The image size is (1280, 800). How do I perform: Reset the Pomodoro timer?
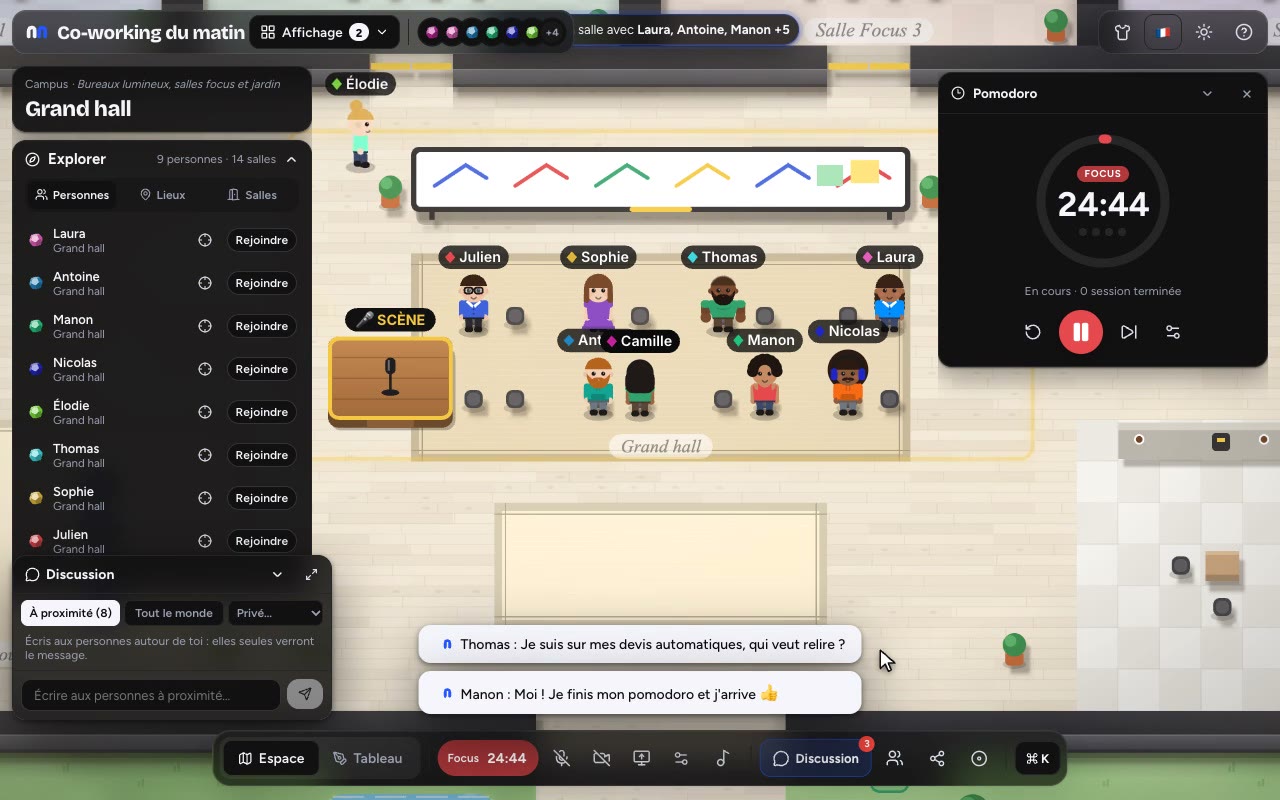click(1033, 332)
